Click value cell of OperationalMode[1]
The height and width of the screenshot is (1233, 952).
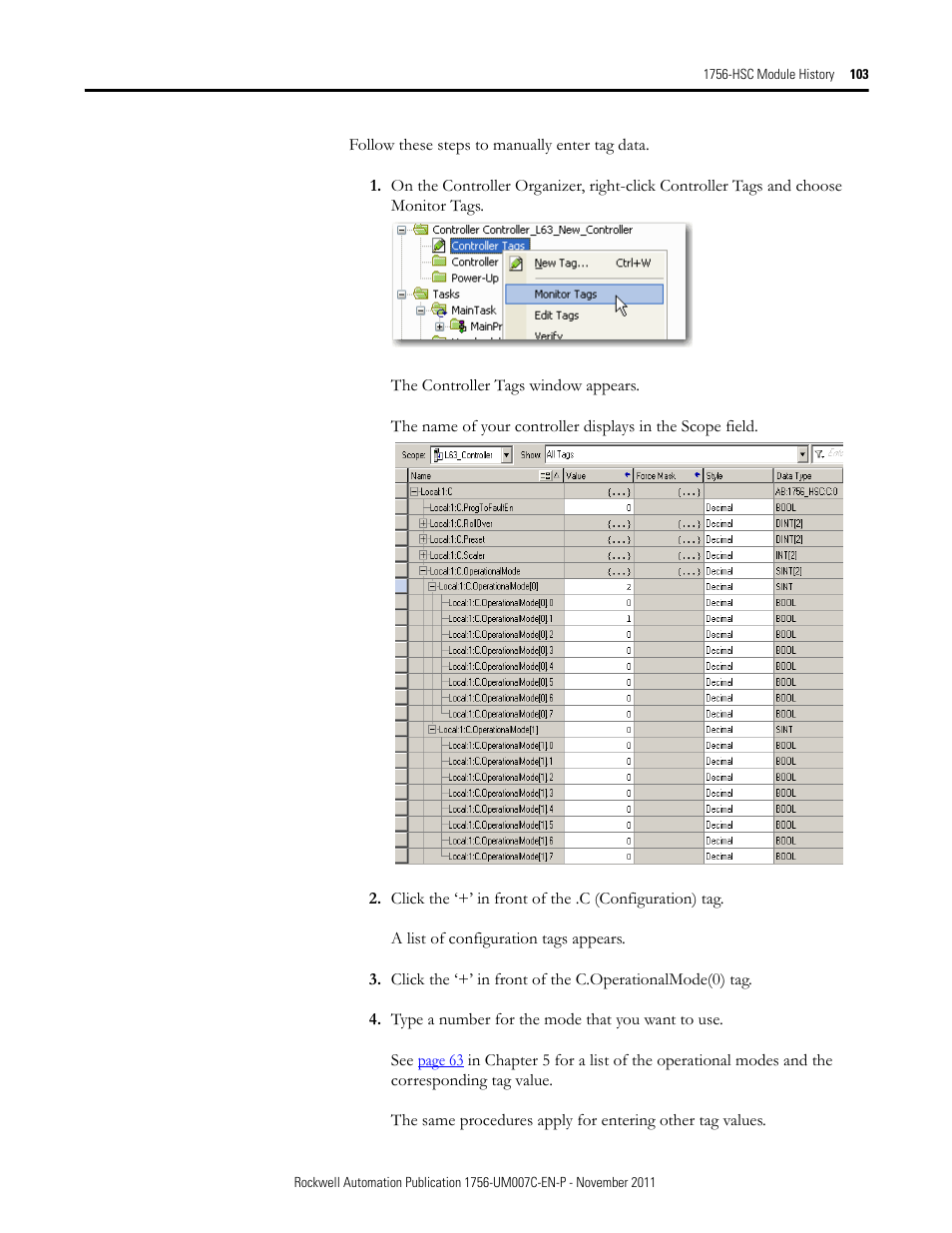(x=599, y=730)
